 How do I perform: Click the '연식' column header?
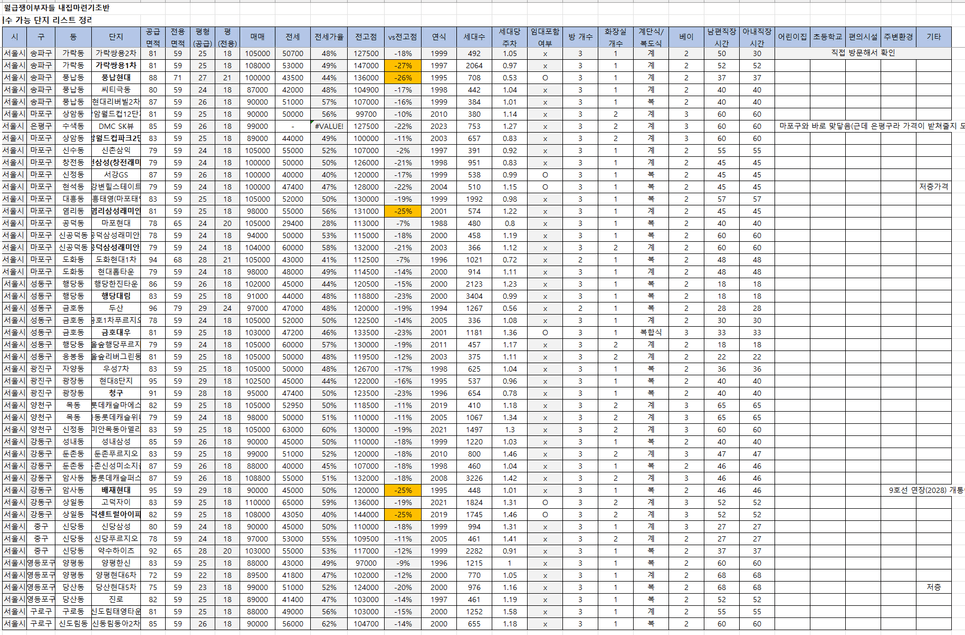click(x=439, y=37)
